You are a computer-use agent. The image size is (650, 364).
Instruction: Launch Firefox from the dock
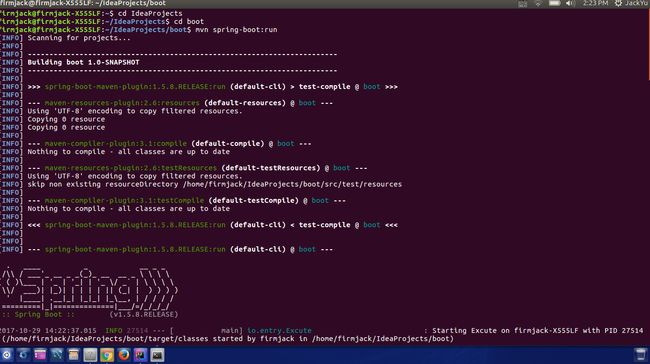pyautogui.click(x=124, y=355)
